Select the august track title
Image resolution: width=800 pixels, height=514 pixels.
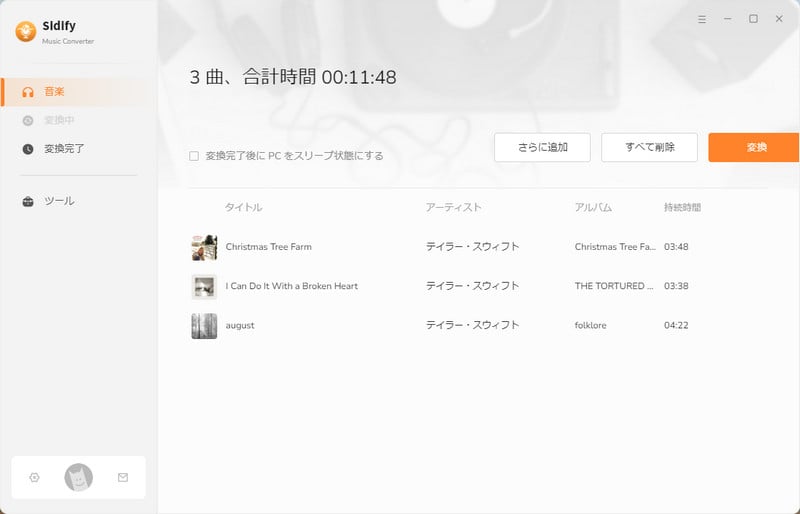(x=240, y=326)
